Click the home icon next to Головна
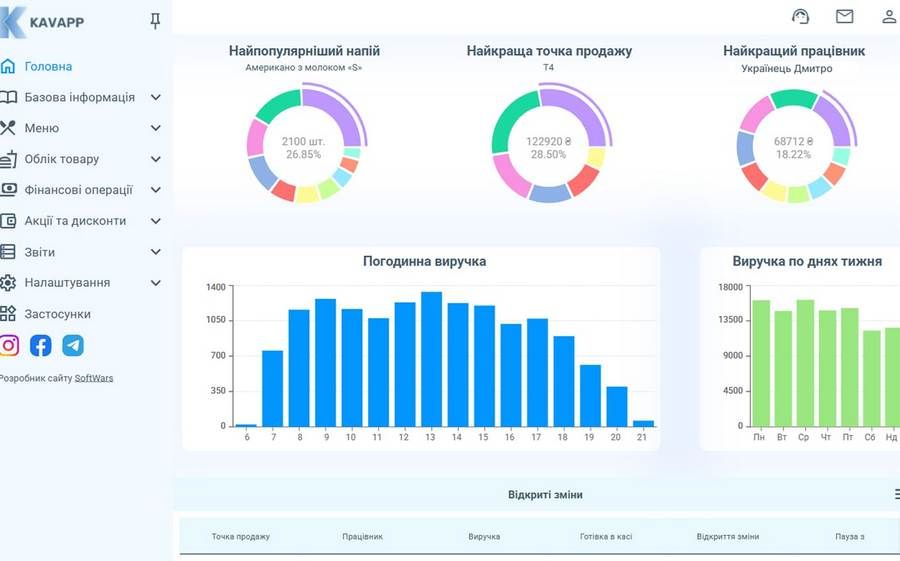Screen dimensions: 900x561 pos(8,66)
